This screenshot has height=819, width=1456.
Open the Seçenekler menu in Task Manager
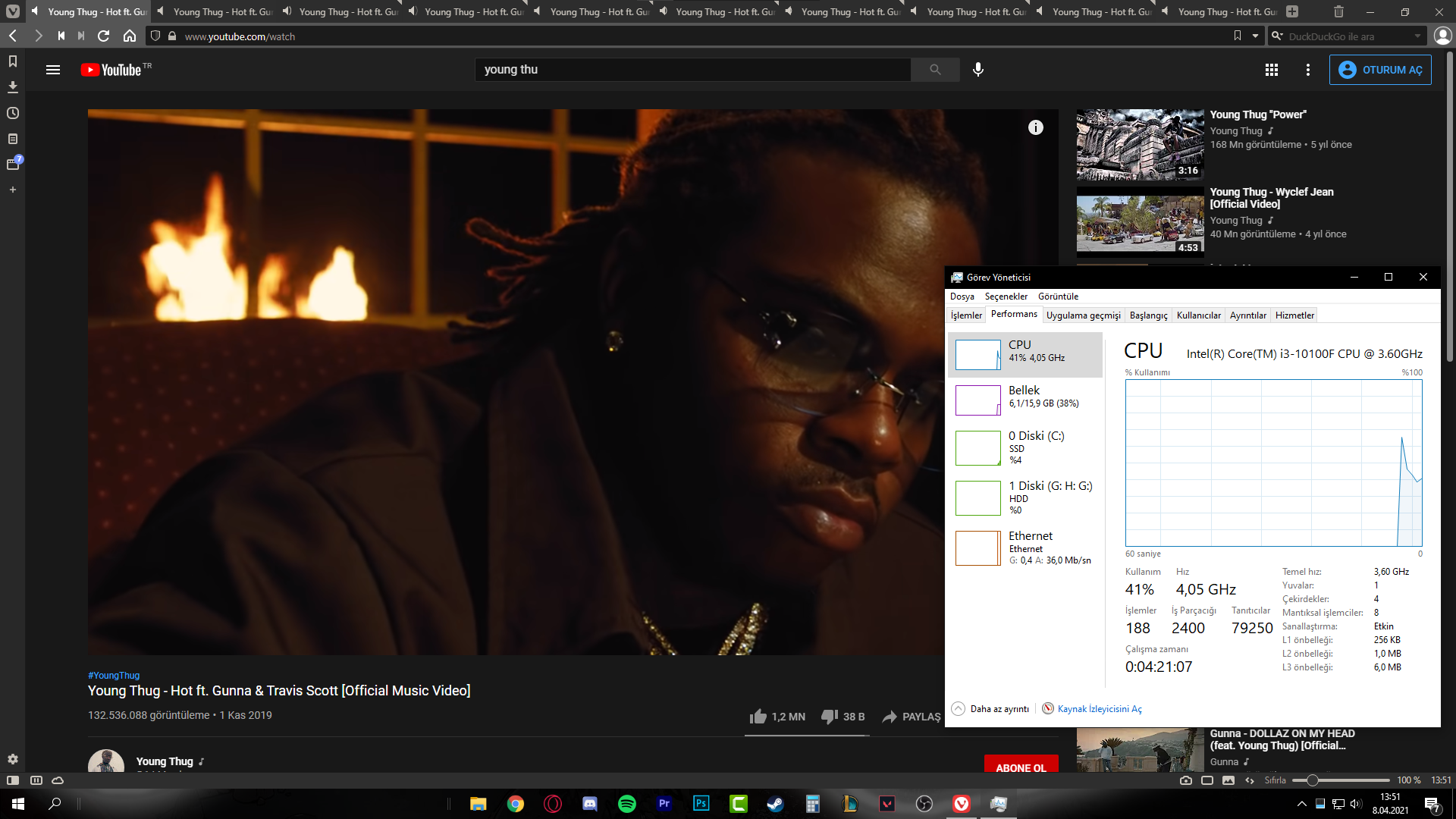1006,297
